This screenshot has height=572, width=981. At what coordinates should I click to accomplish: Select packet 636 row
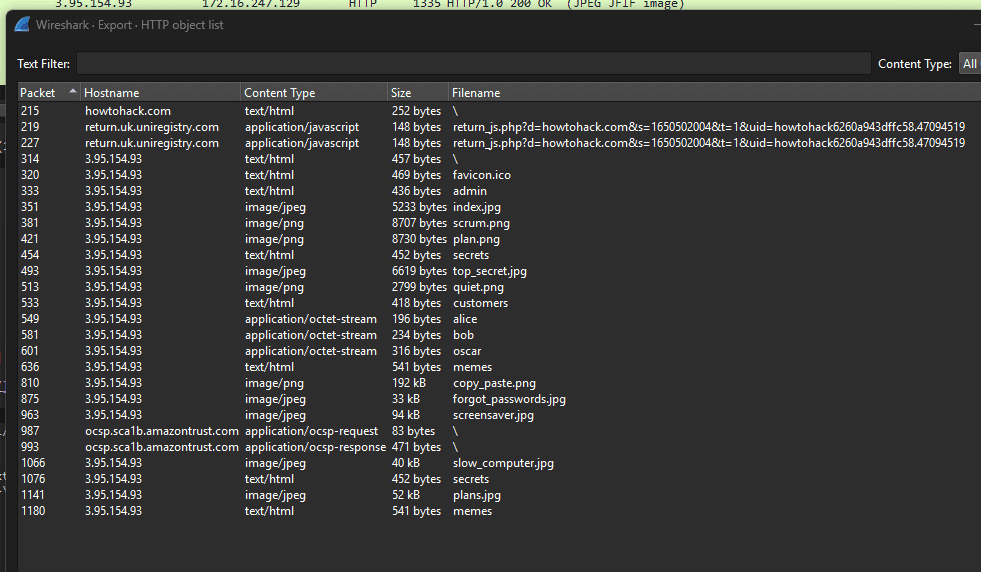(x=499, y=367)
